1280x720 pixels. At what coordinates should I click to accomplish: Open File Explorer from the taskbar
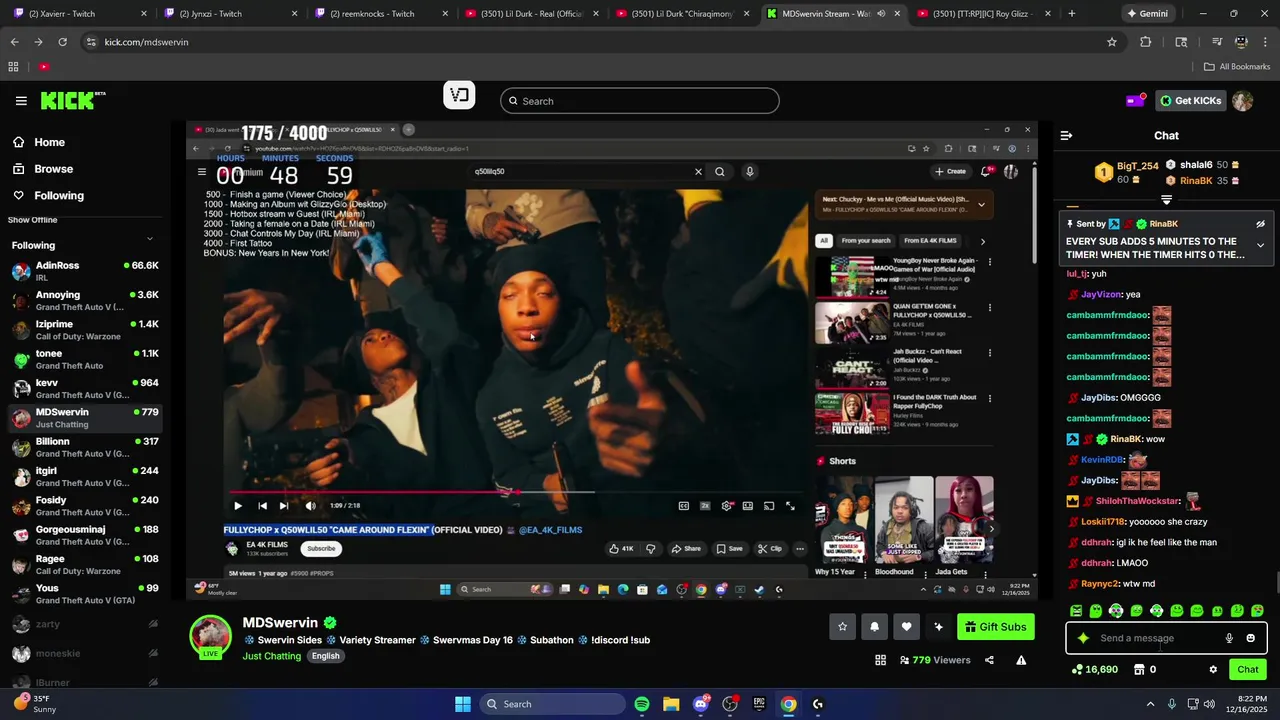671,704
